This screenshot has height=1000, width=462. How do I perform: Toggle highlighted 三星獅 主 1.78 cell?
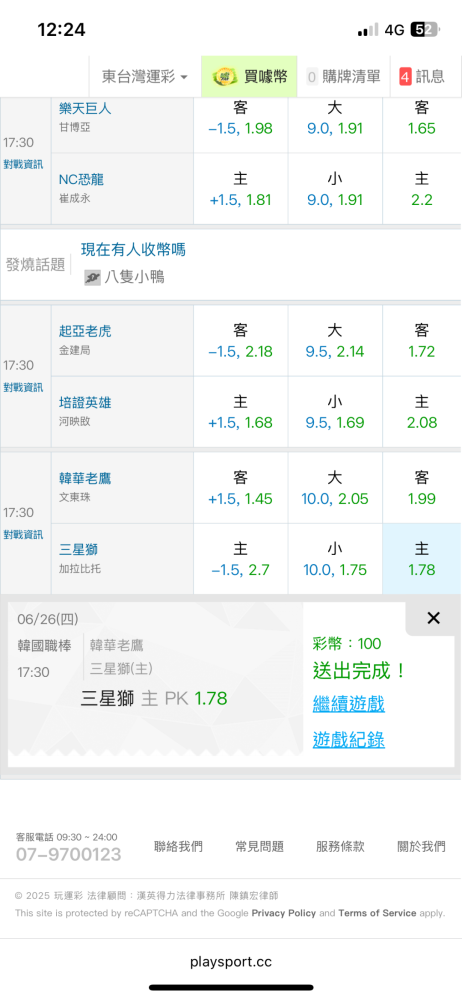[x=421, y=559]
